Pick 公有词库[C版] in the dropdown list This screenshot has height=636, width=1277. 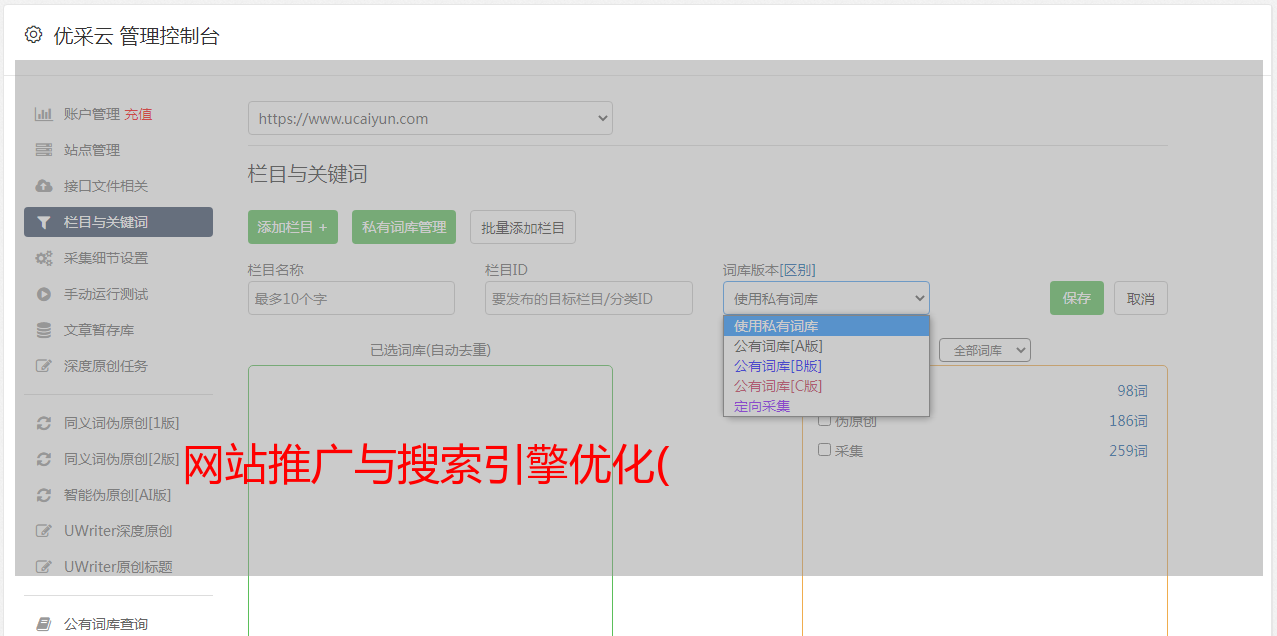point(778,386)
